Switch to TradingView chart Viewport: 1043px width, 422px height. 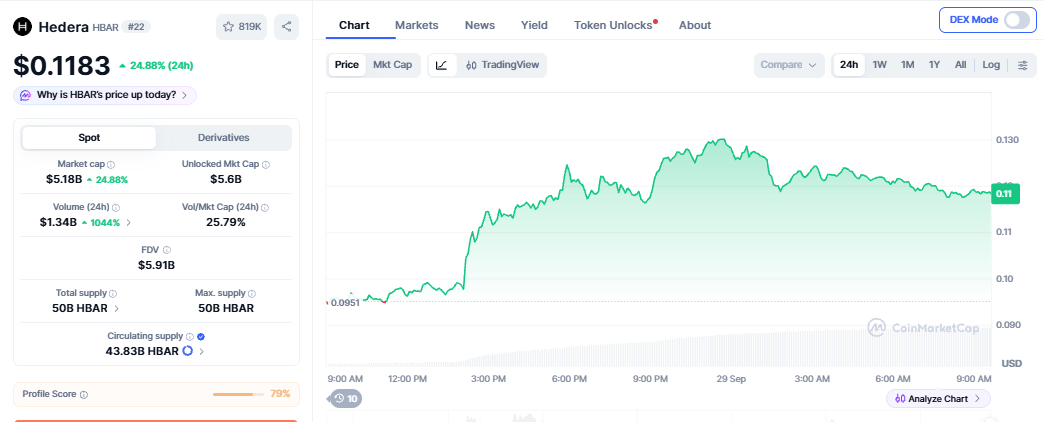pyautogui.click(x=503, y=65)
